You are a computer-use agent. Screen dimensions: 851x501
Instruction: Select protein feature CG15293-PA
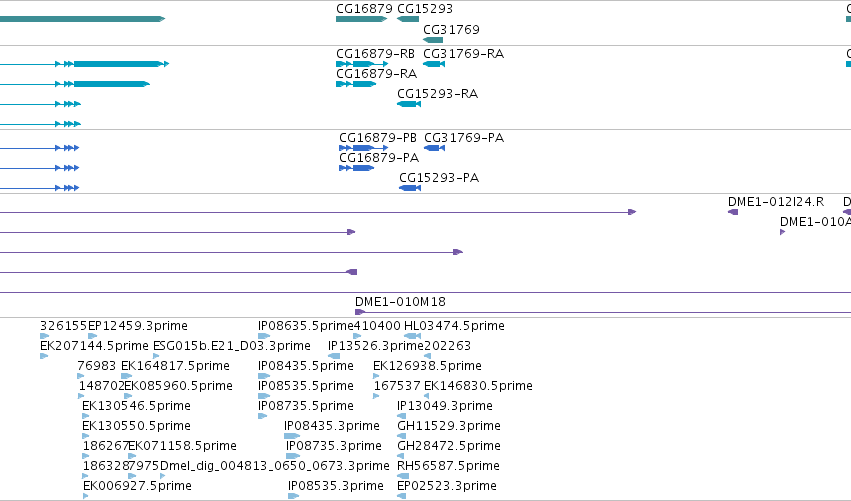point(439,178)
